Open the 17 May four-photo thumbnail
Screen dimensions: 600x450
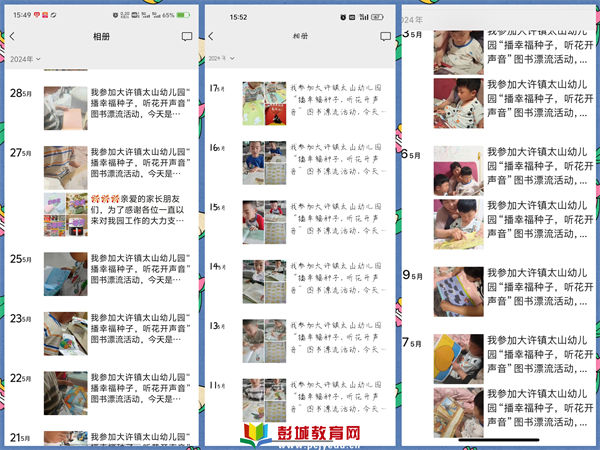point(264,103)
